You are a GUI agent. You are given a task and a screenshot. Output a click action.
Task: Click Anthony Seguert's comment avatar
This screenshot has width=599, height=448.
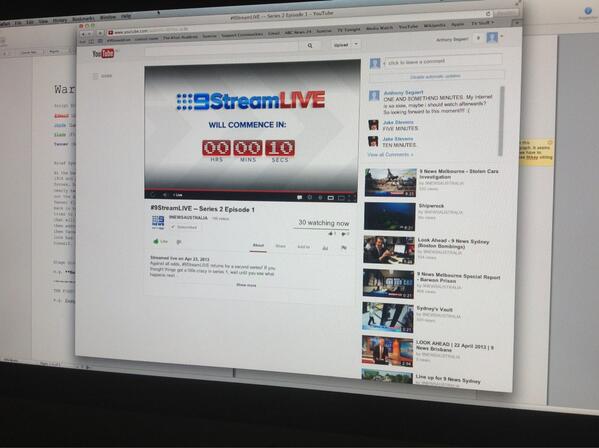(374, 95)
